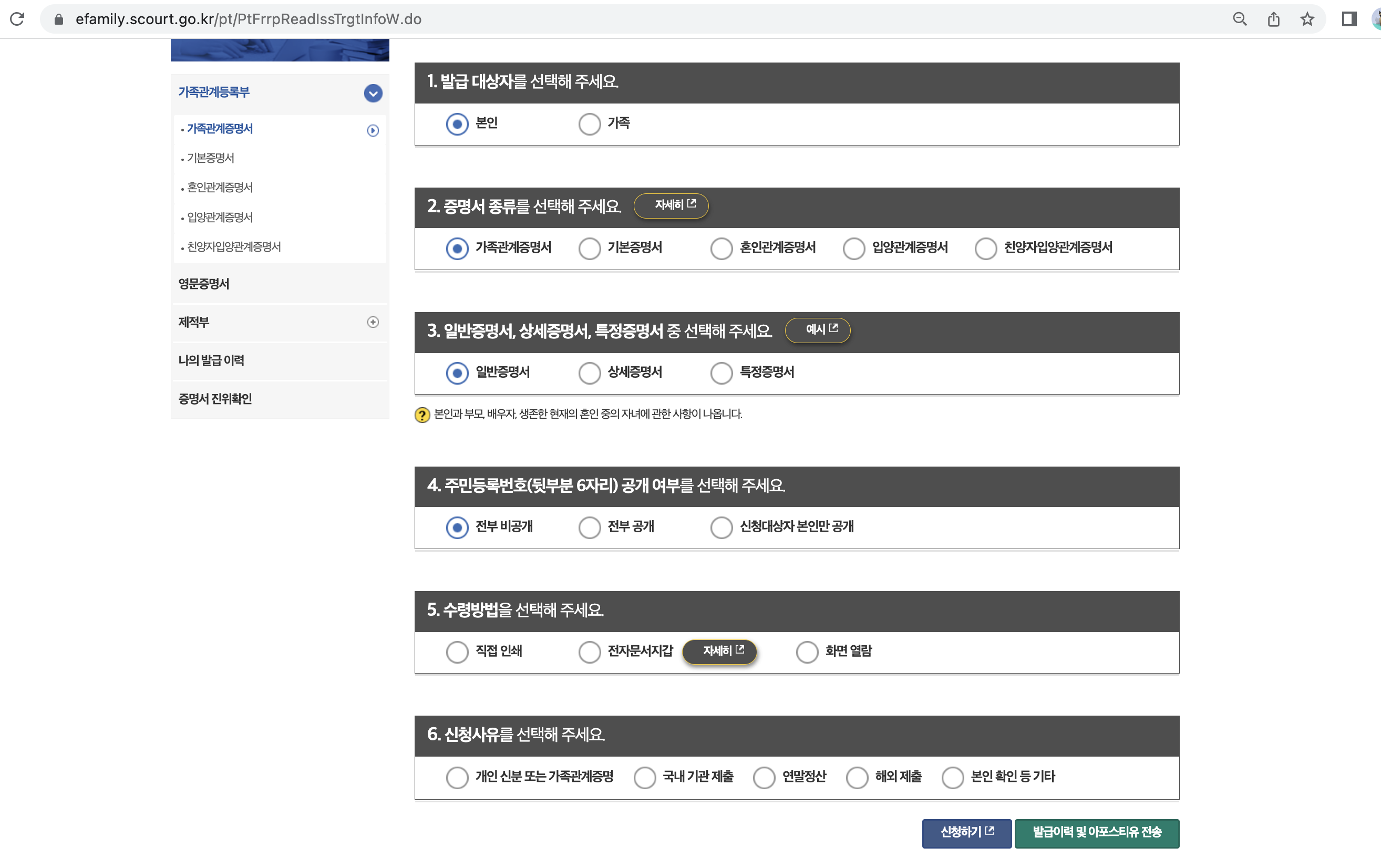Viewport: 1381px width, 868px height.
Task: Open 자세히 details next to 전자문서지갑
Action: [720, 652]
